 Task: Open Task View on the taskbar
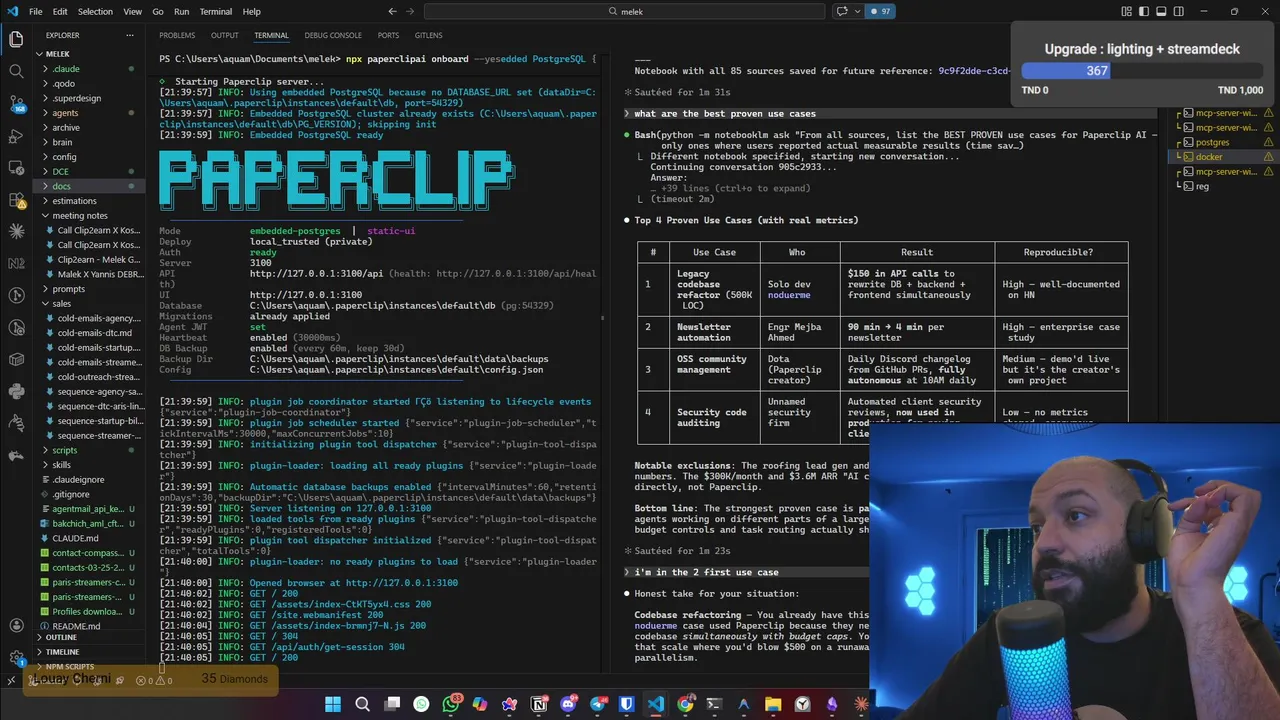tap(392, 704)
